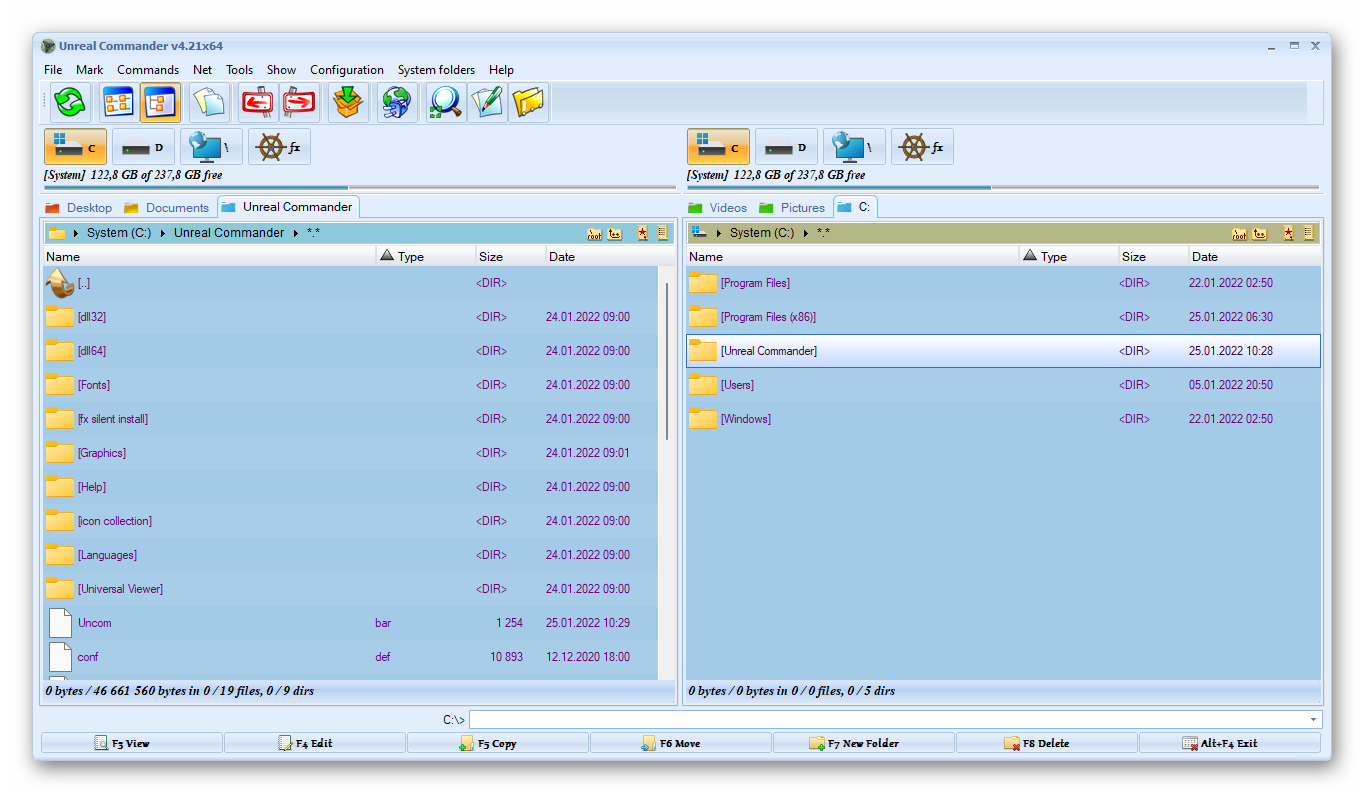Click the F3 View button
Viewport: 1364px width, 793px height.
coord(131,743)
